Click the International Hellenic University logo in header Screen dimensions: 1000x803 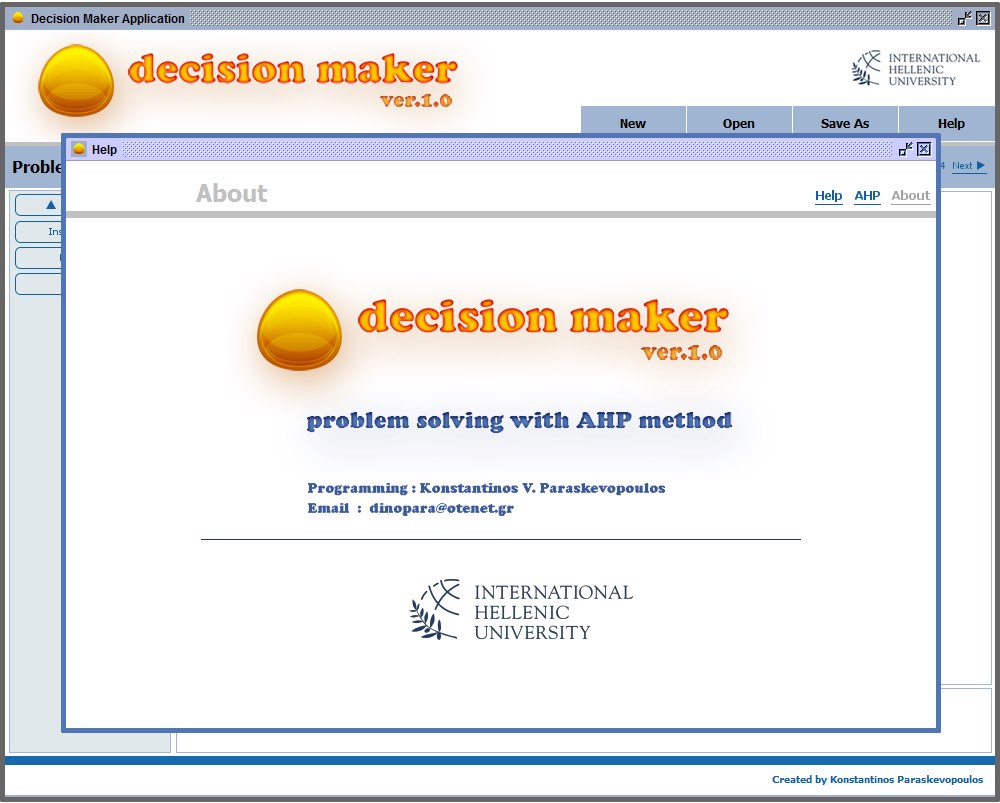(915, 69)
